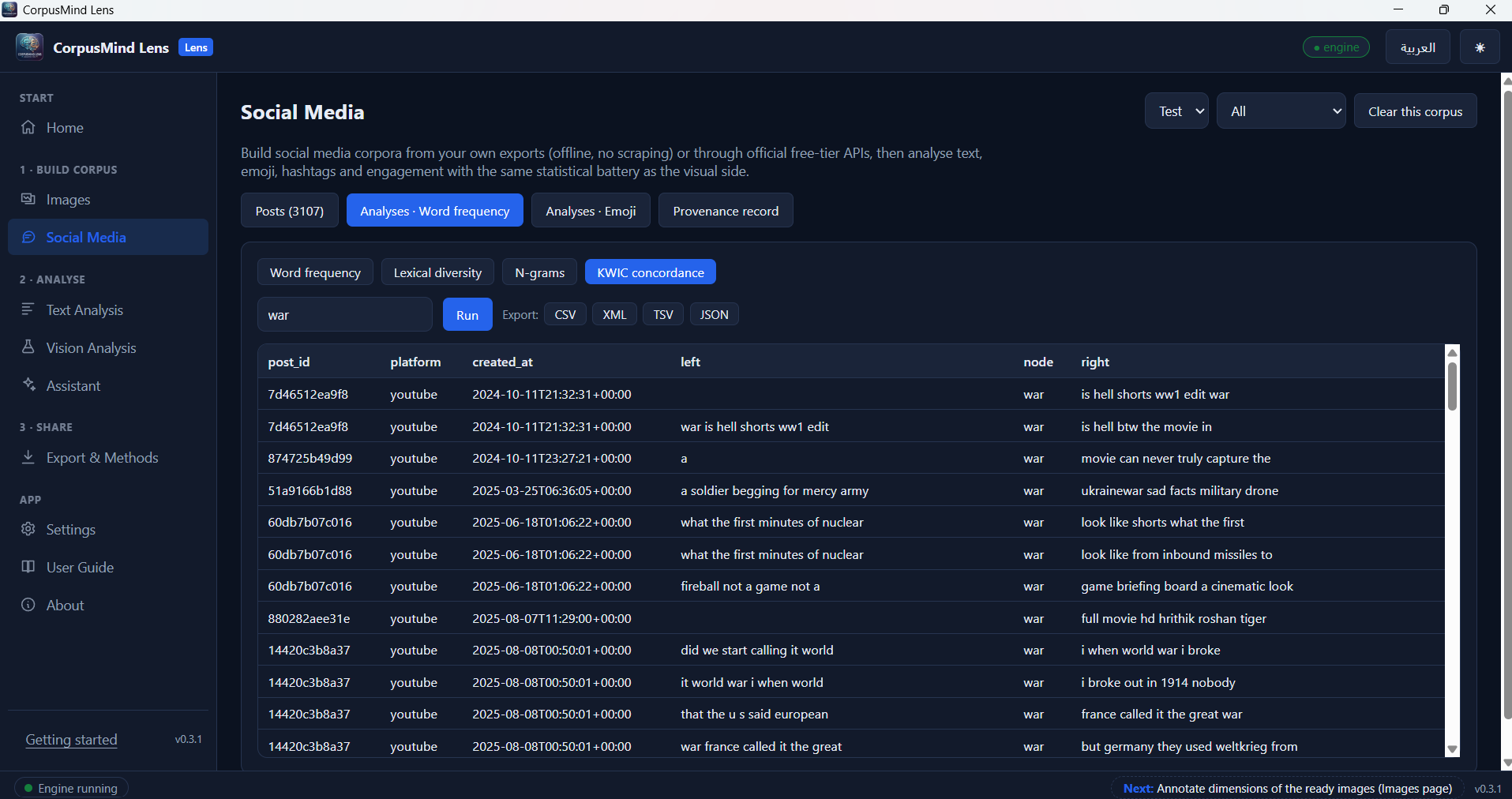Screen dimensions: 1512x799
Task: Click the engine status badge
Action: point(1336,47)
